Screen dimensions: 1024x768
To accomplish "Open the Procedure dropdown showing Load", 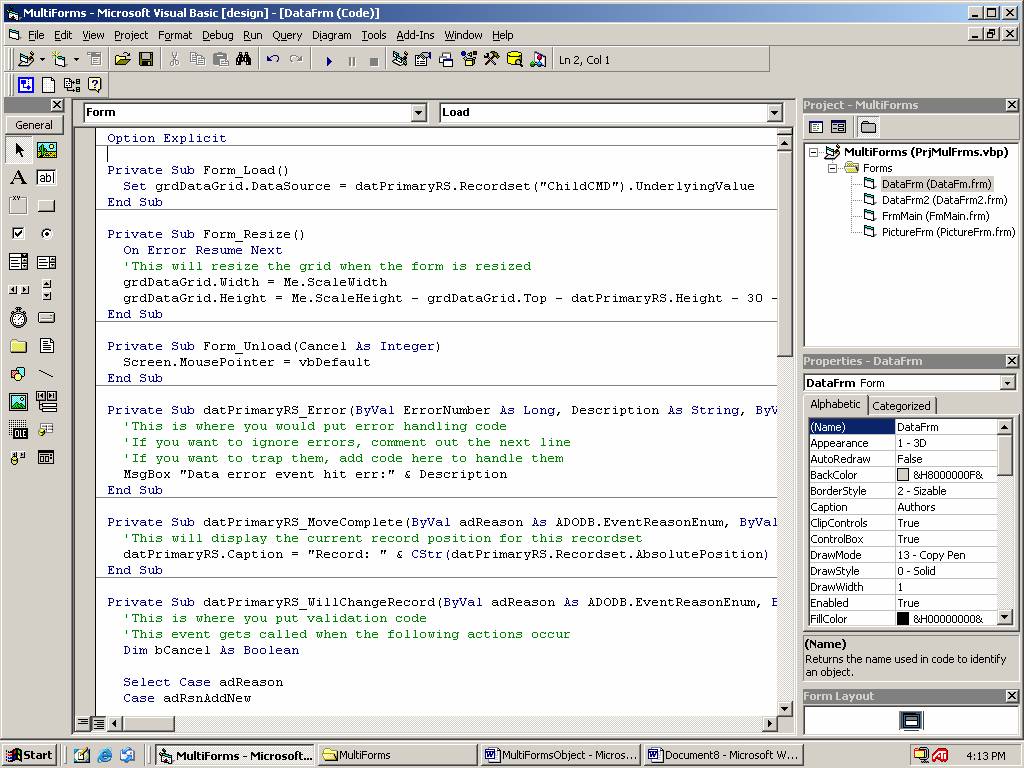I will (774, 113).
